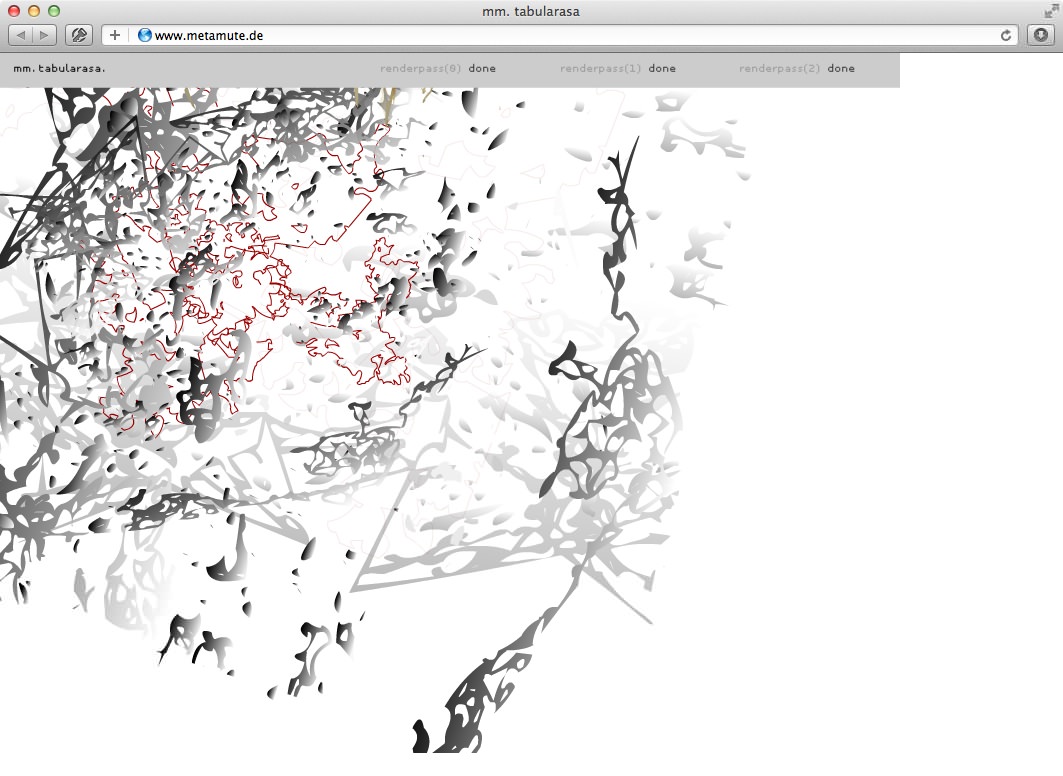Select the renderpass(1) label

601,69
